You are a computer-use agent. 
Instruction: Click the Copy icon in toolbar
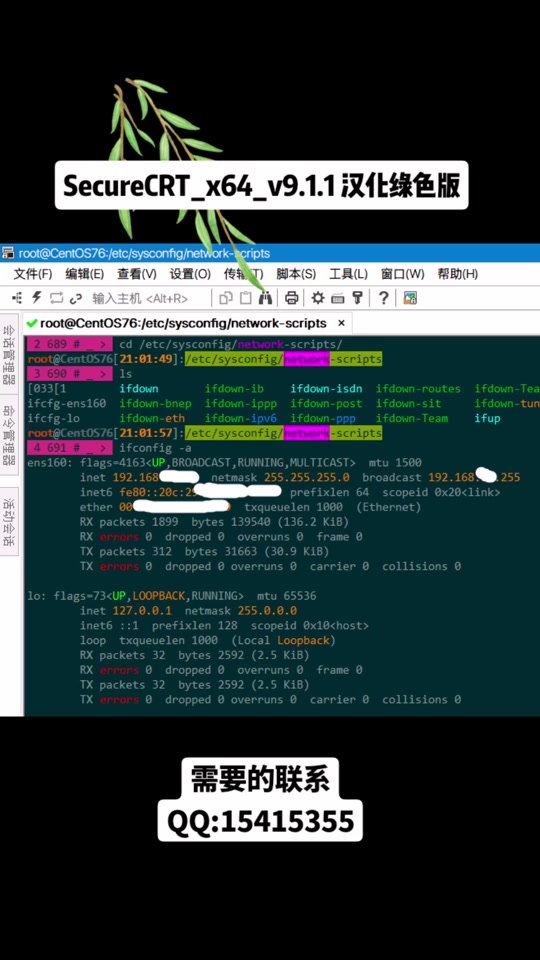click(x=226, y=298)
